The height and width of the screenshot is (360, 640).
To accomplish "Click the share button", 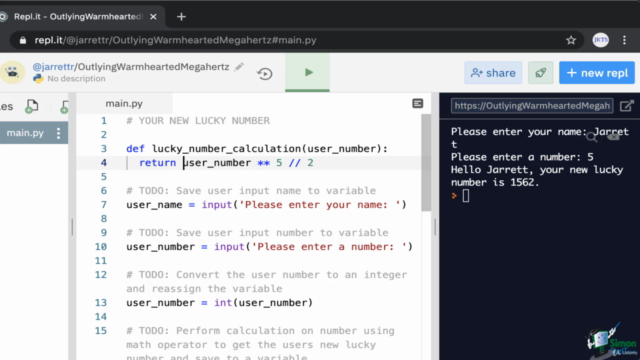I will click(493, 73).
